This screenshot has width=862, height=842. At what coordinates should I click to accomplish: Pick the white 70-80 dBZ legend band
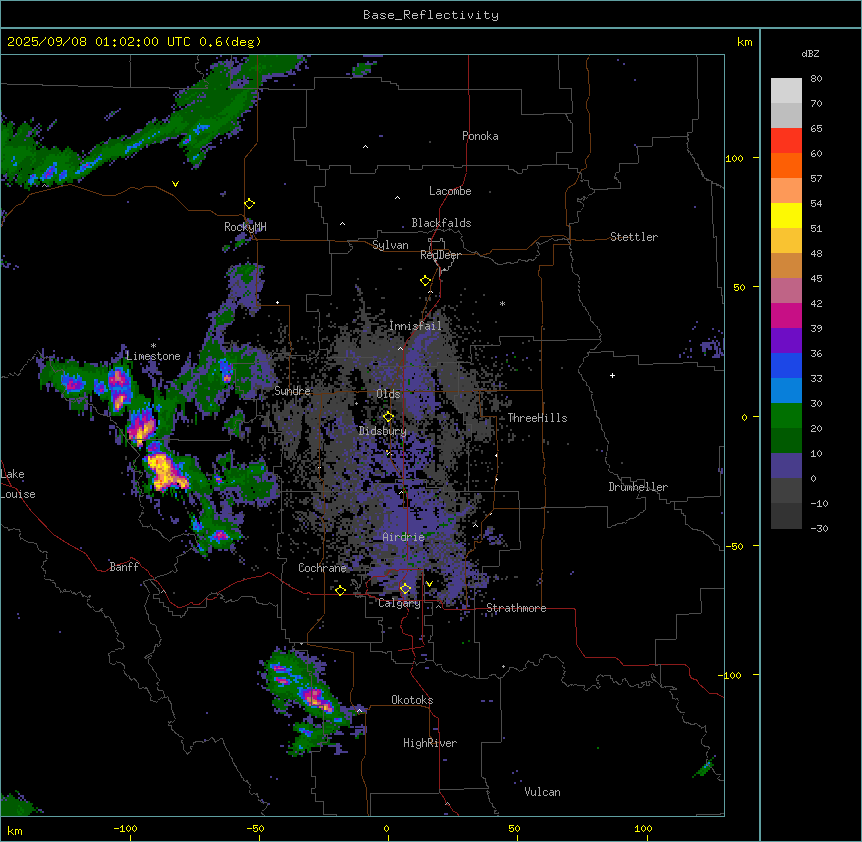click(786, 91)
